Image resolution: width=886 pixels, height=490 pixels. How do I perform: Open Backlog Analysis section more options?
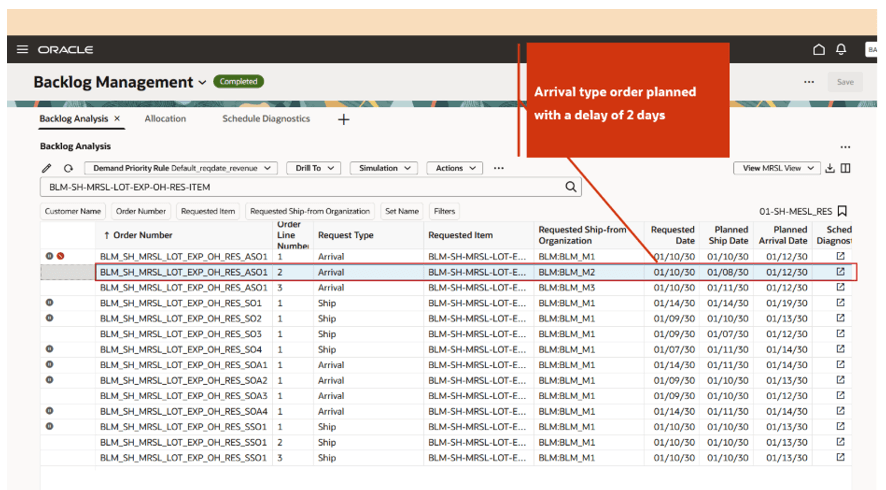click(x=845, y=147)
